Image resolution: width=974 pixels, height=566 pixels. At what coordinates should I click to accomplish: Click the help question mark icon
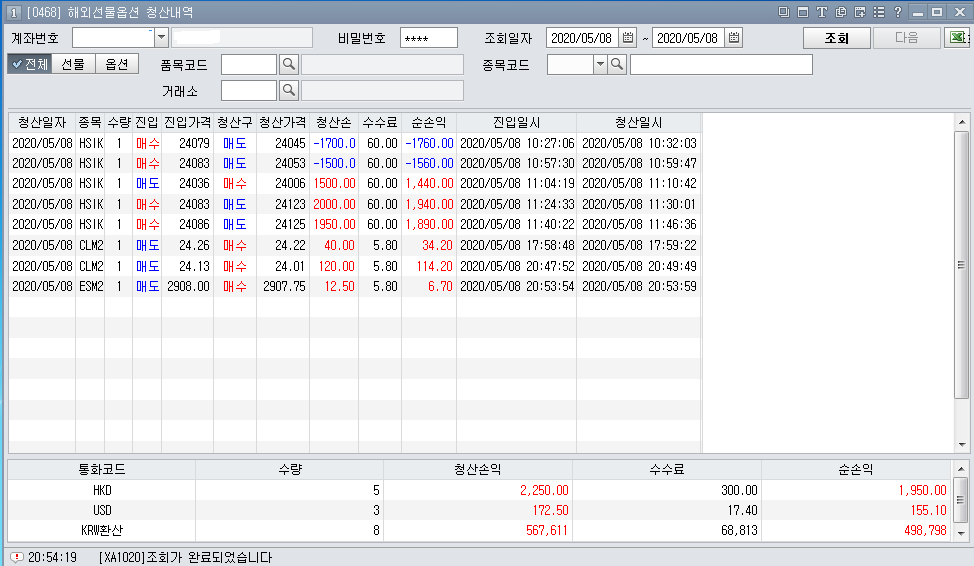coord(897,12)
